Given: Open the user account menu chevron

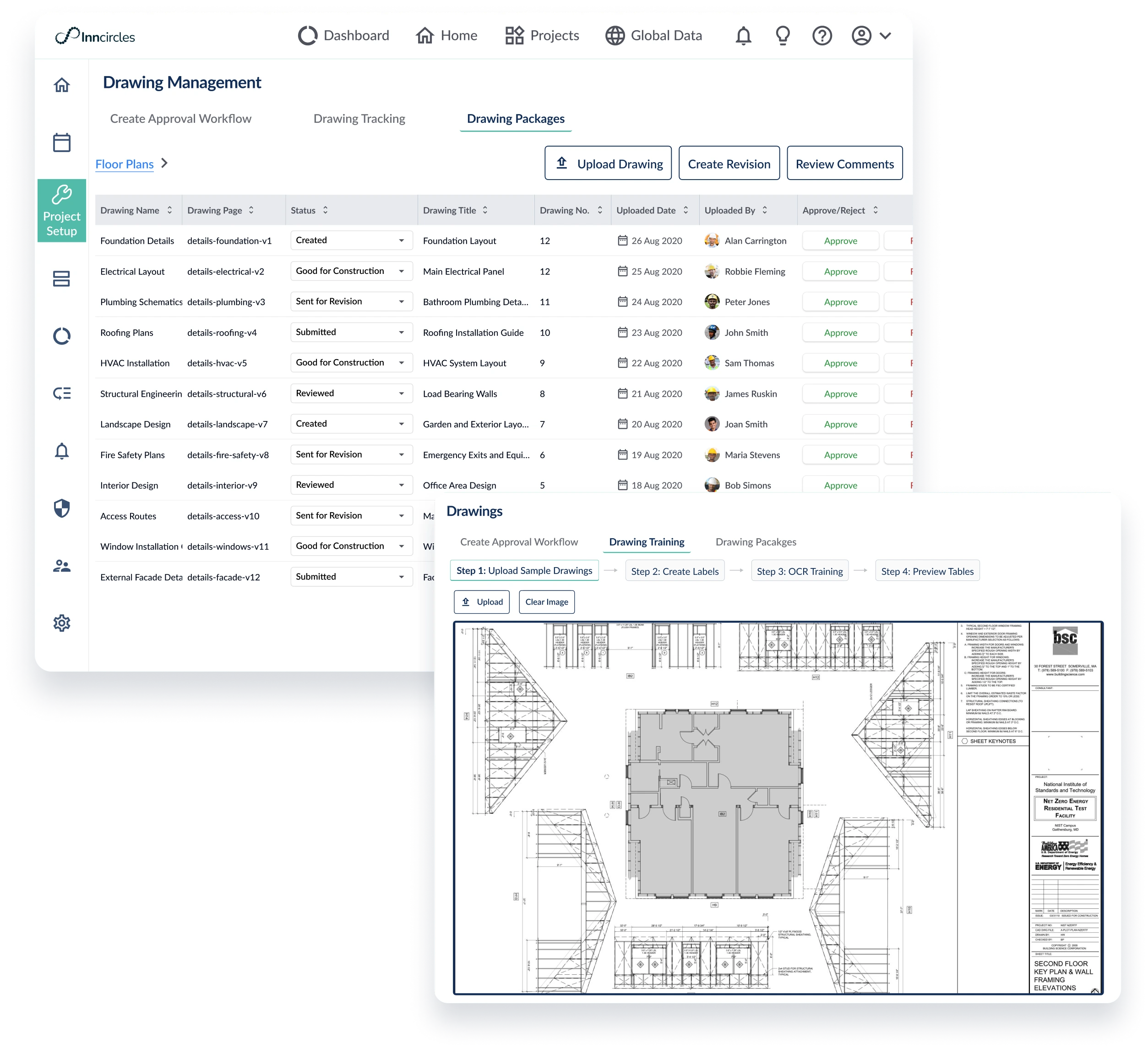Looking at the screenshot, I should [885, 36].
